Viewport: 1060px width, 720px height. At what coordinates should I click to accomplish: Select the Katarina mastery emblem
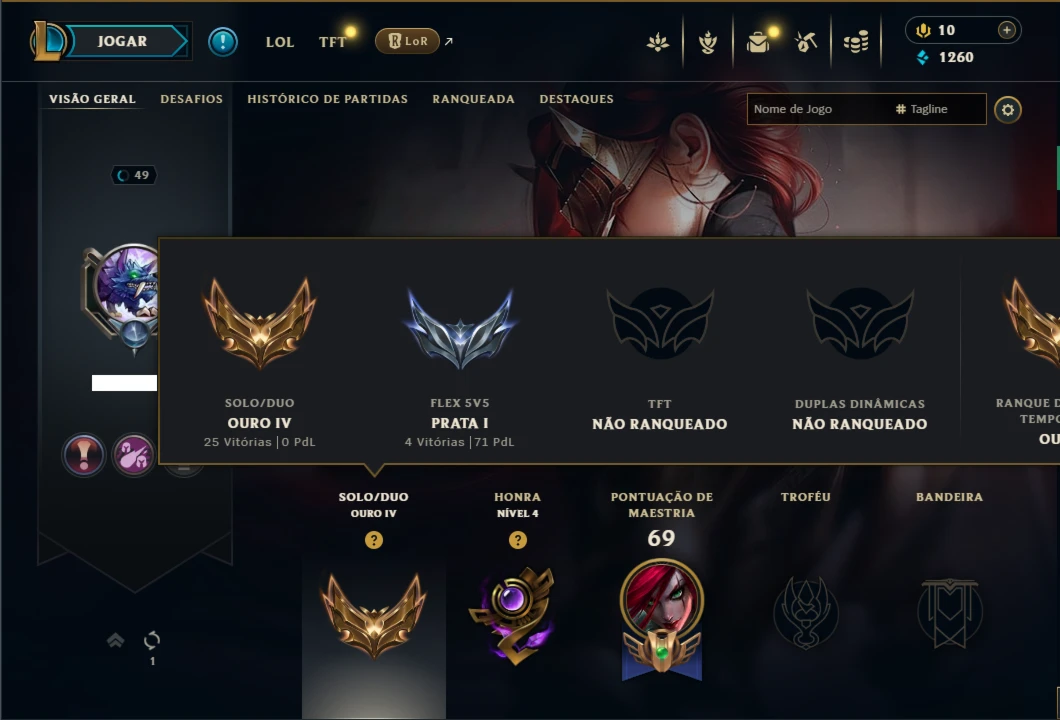pos(662,619)
